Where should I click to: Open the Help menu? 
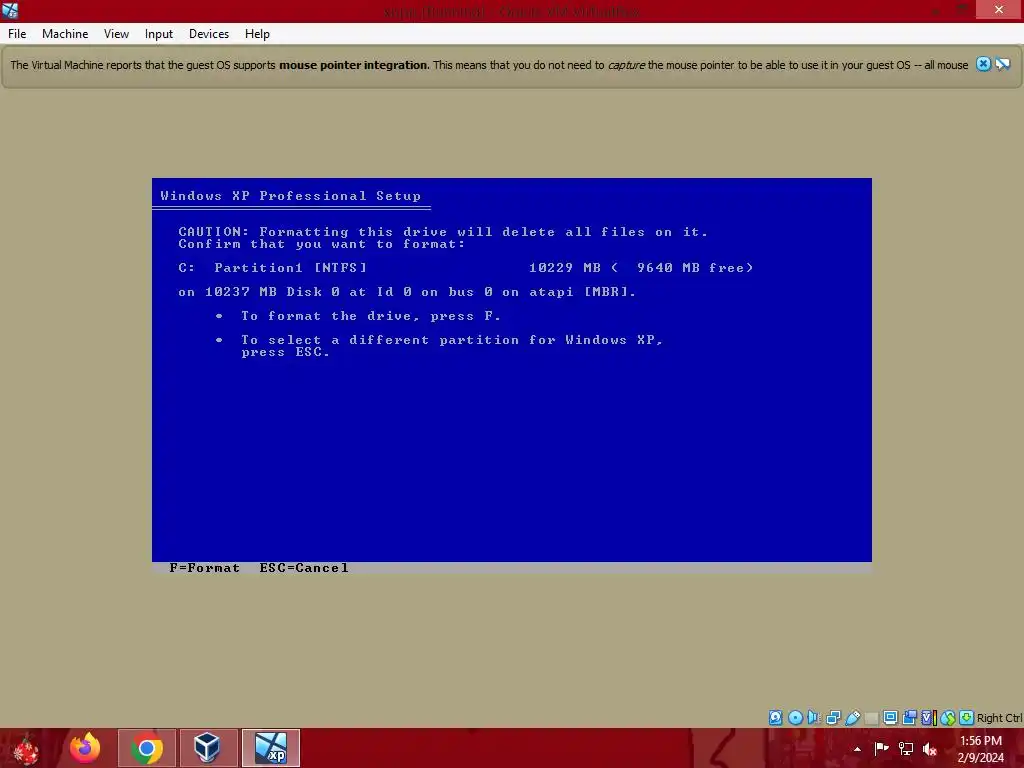(x=257, y=34)
